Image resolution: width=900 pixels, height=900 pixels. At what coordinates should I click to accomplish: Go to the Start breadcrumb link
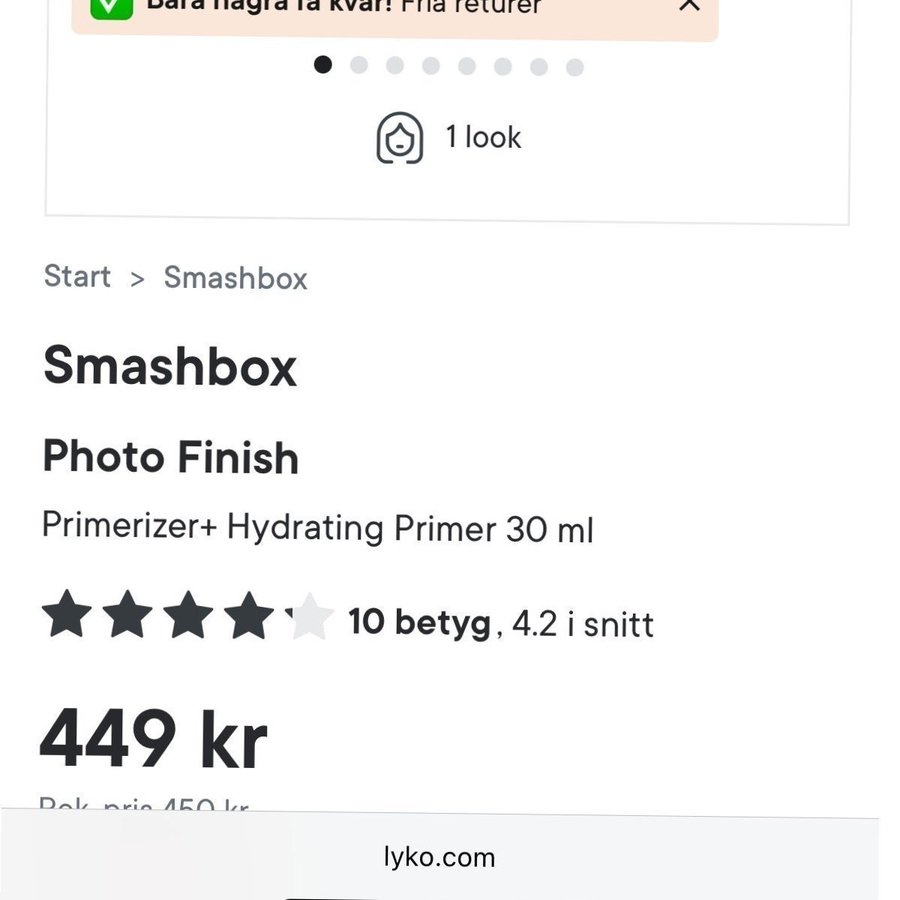[x=77, y=277]
